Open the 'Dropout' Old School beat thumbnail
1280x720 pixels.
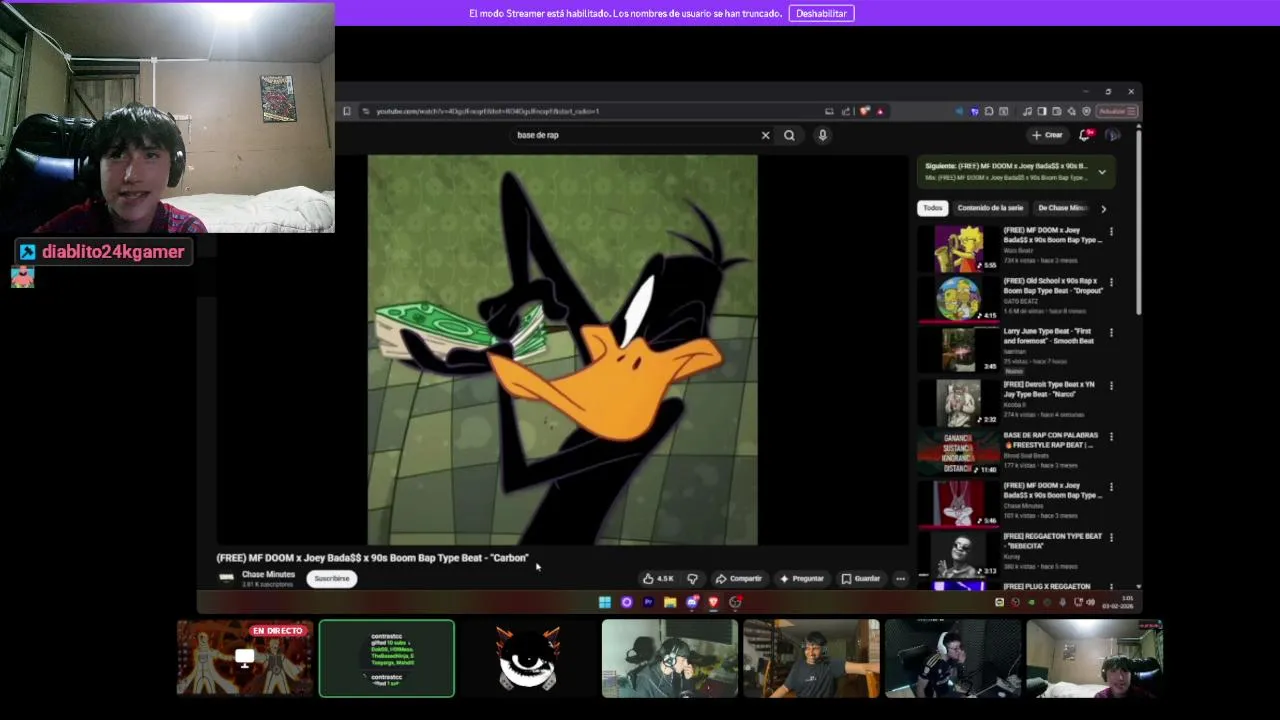958,299
